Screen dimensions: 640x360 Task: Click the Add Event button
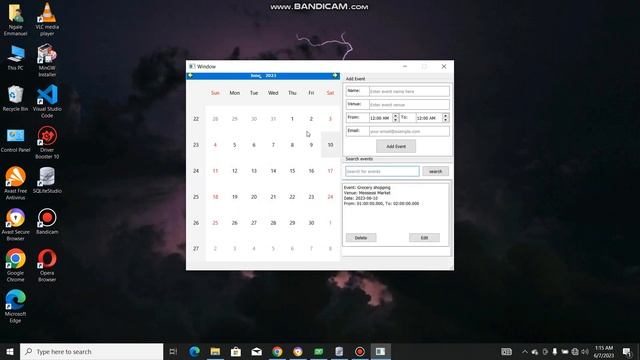396,146
